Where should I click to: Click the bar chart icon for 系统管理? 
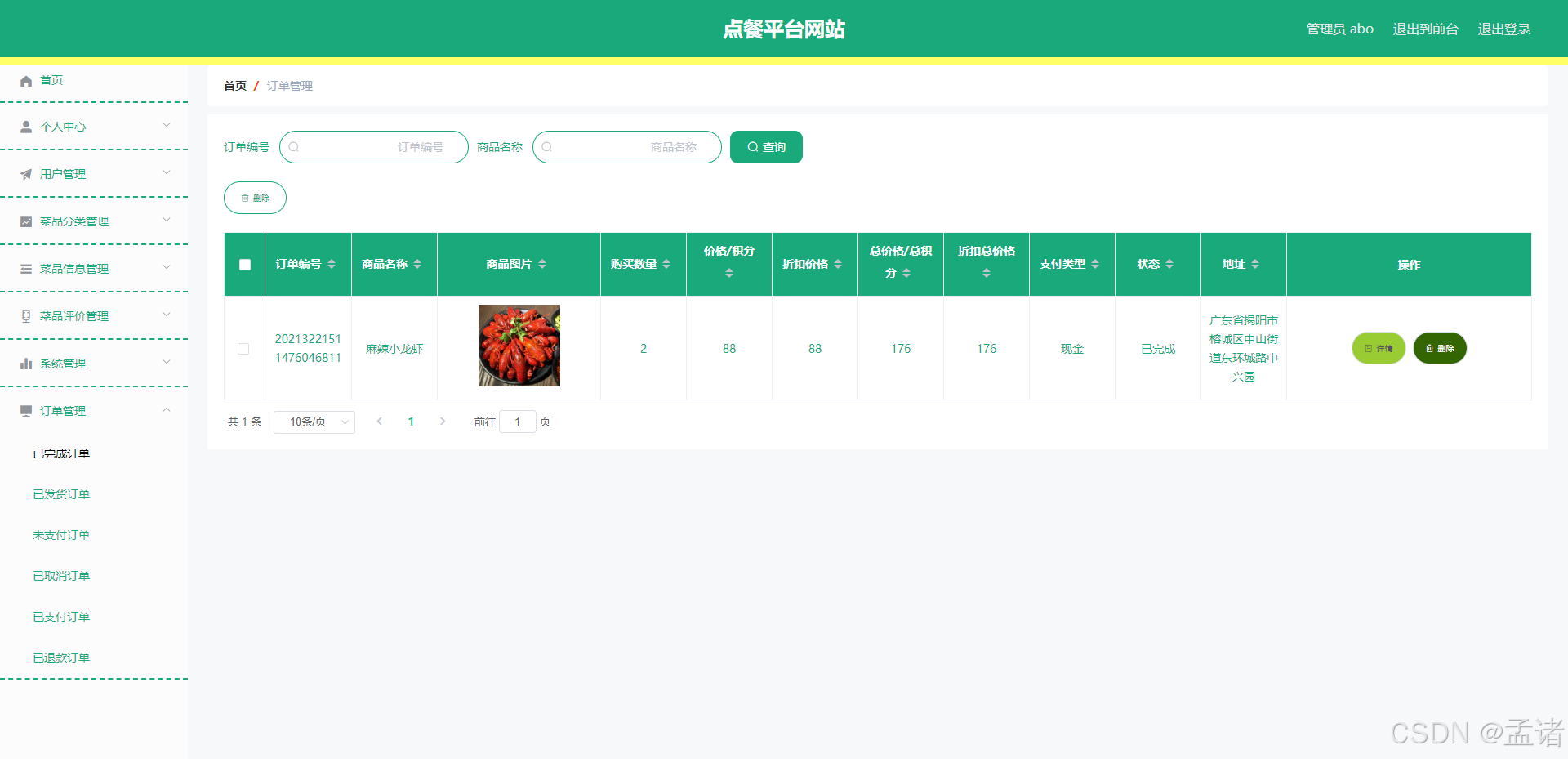tap(26, 364)
